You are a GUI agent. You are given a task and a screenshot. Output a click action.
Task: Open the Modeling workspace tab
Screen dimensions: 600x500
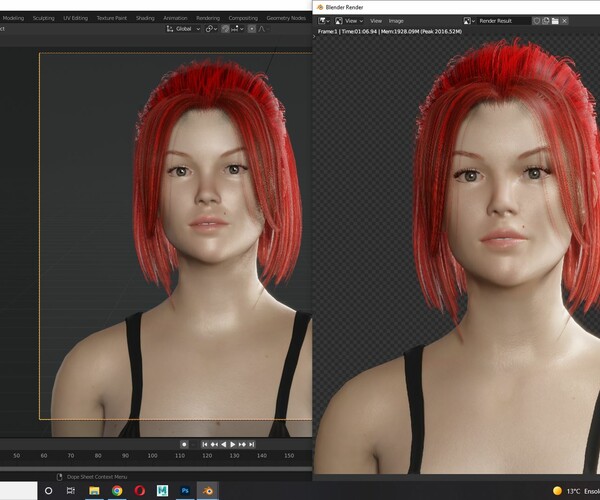[x=13, y=18]
